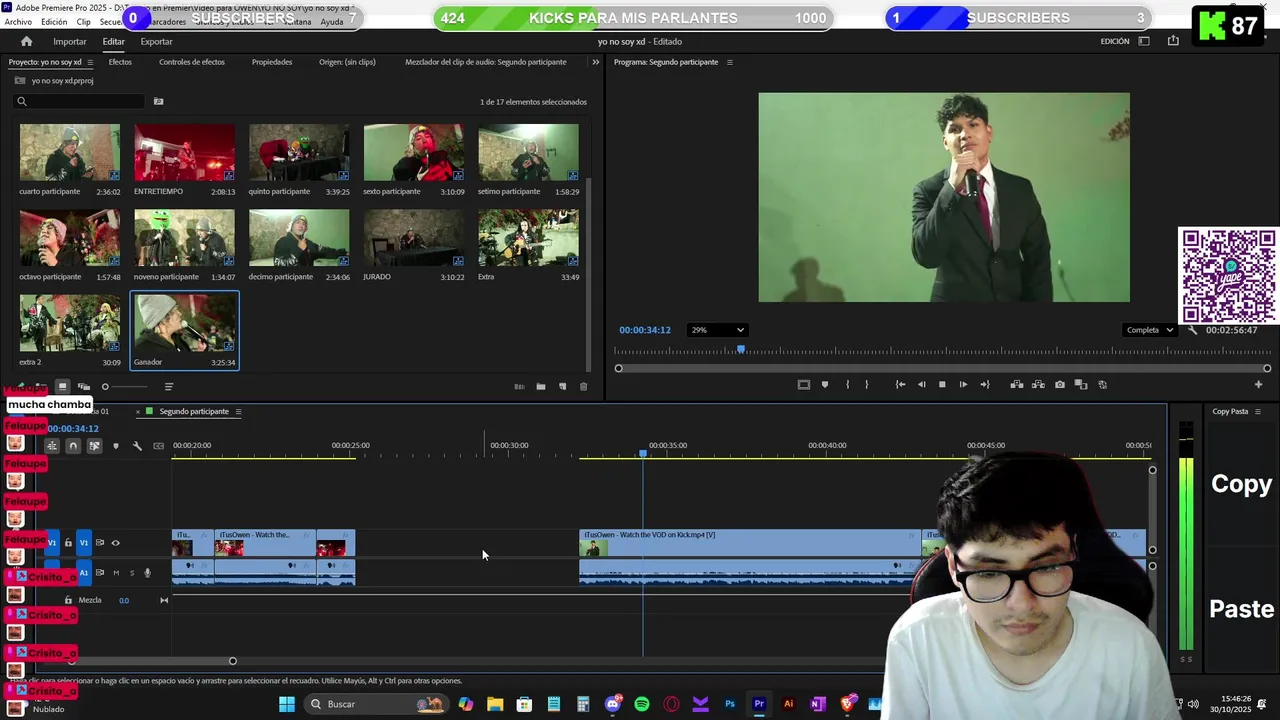Open Spotify from taskbar
The image size is (1280, 720).
[x=642, y=704]
